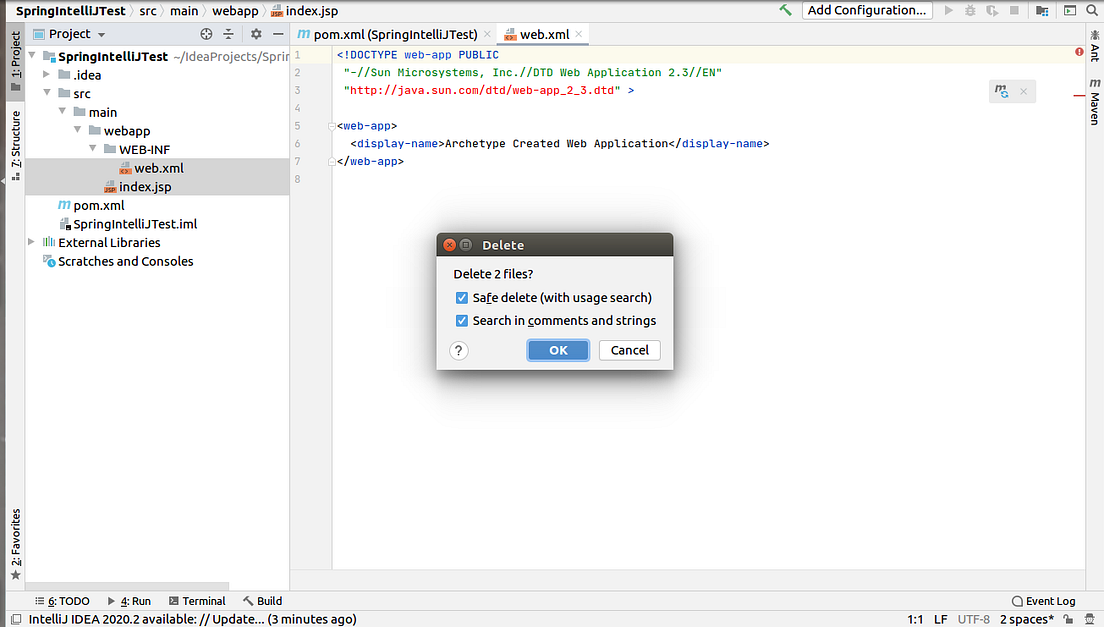The image size is (1104, 627).
Task: Confirm deletion by clicking OK
Action: point(558,350)
